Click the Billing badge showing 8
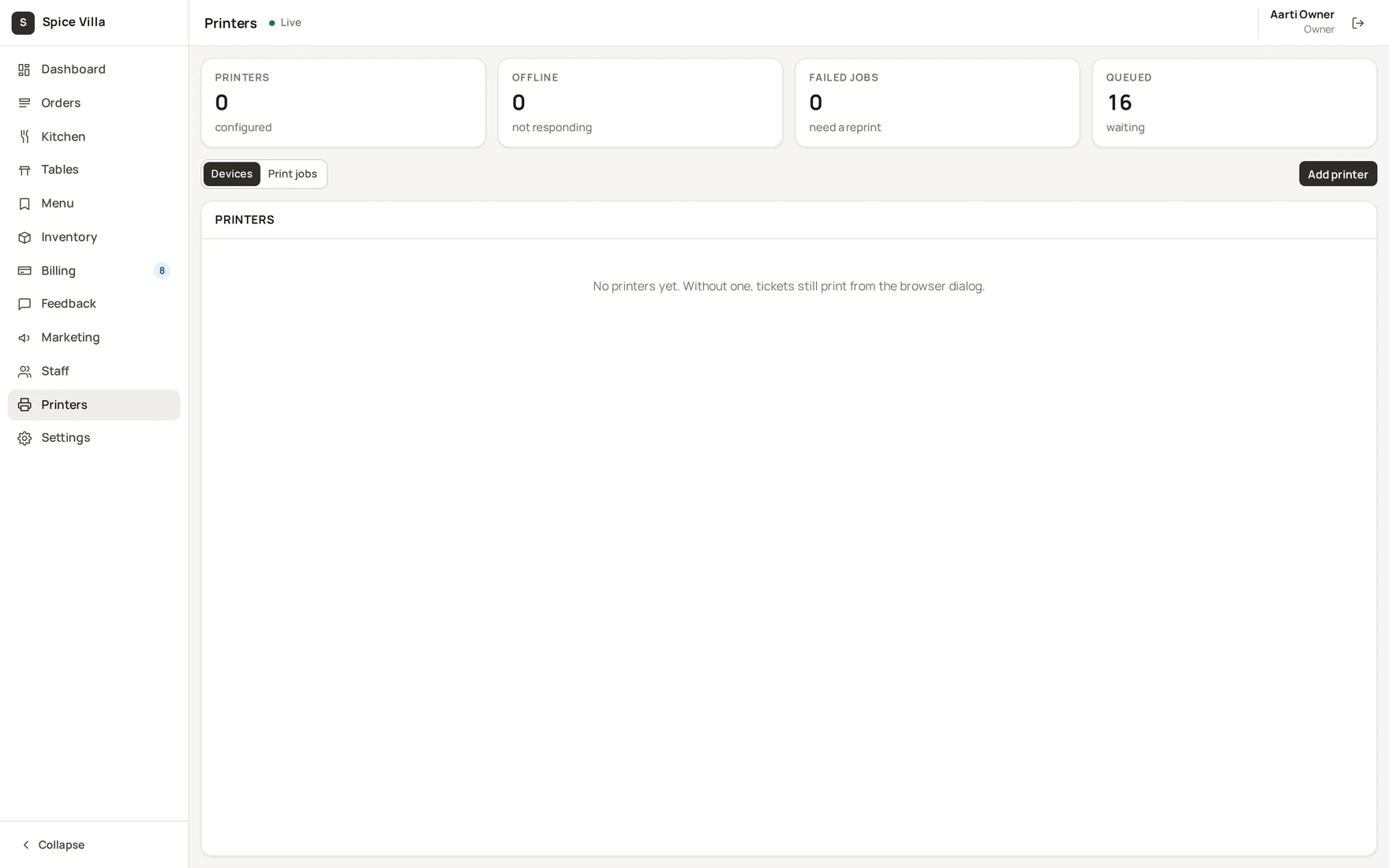 162,271
